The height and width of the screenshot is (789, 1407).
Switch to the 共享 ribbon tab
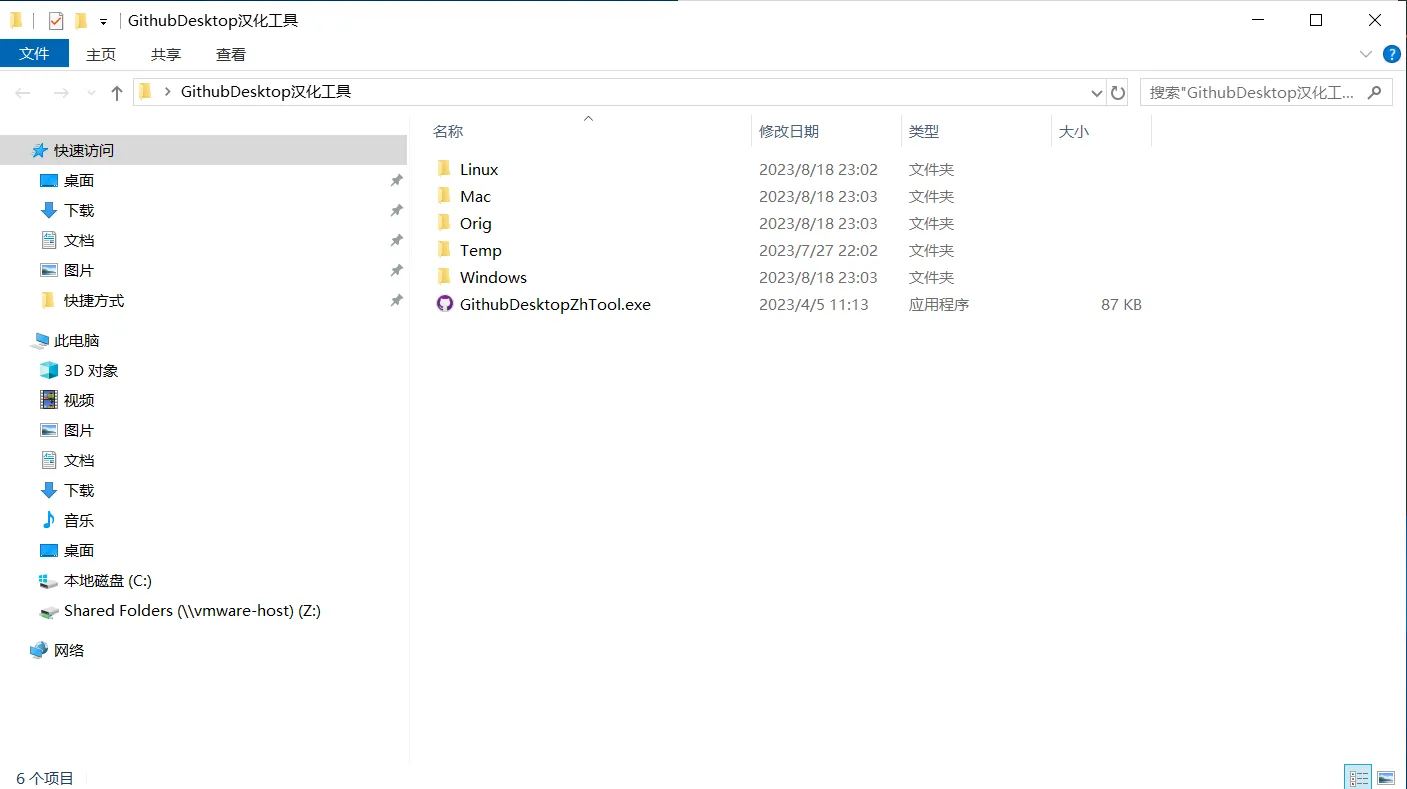click(166, 54)
